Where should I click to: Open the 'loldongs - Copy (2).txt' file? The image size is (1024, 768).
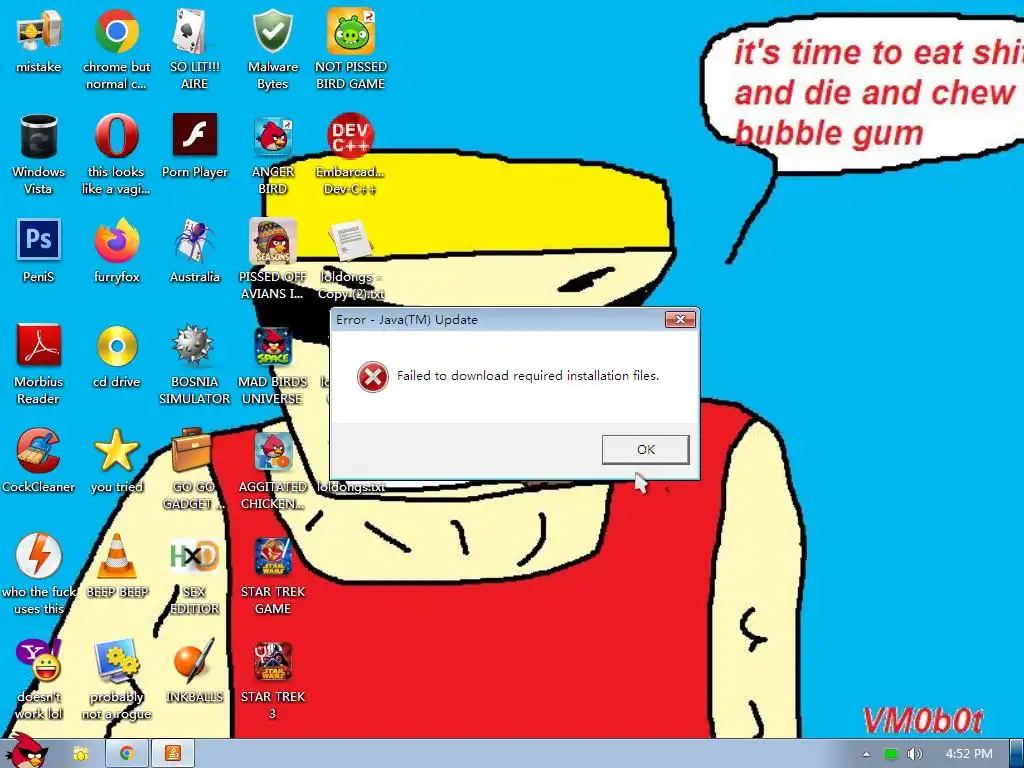[x=351, y=259]
